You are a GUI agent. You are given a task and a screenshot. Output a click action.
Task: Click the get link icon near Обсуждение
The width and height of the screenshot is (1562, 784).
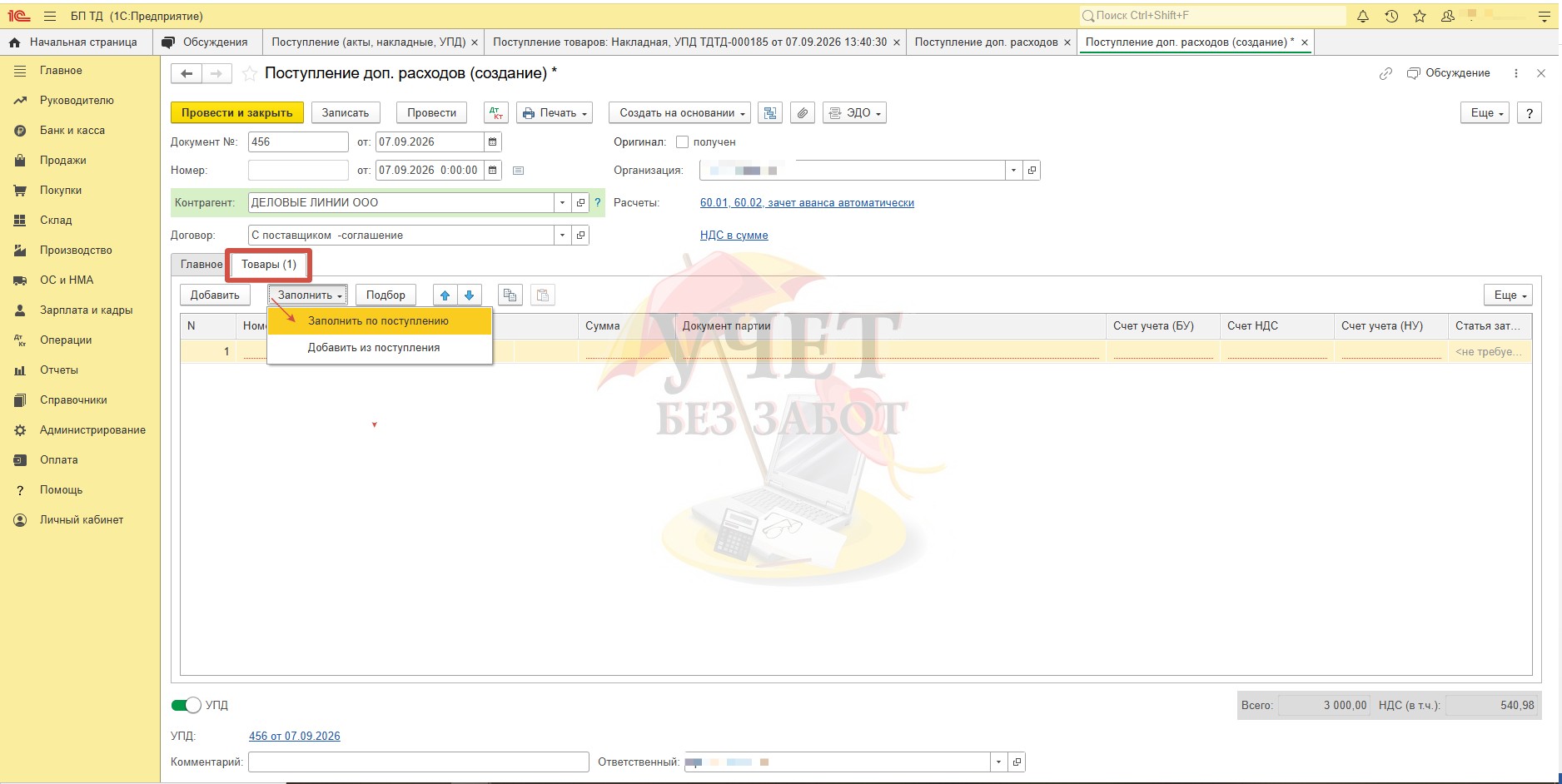tap(1385, 73)
